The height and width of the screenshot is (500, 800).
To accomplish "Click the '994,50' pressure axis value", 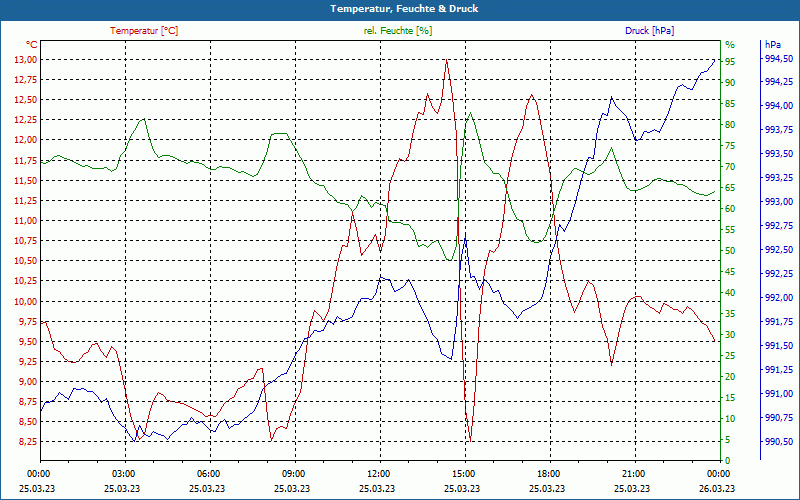I will 779,58.
